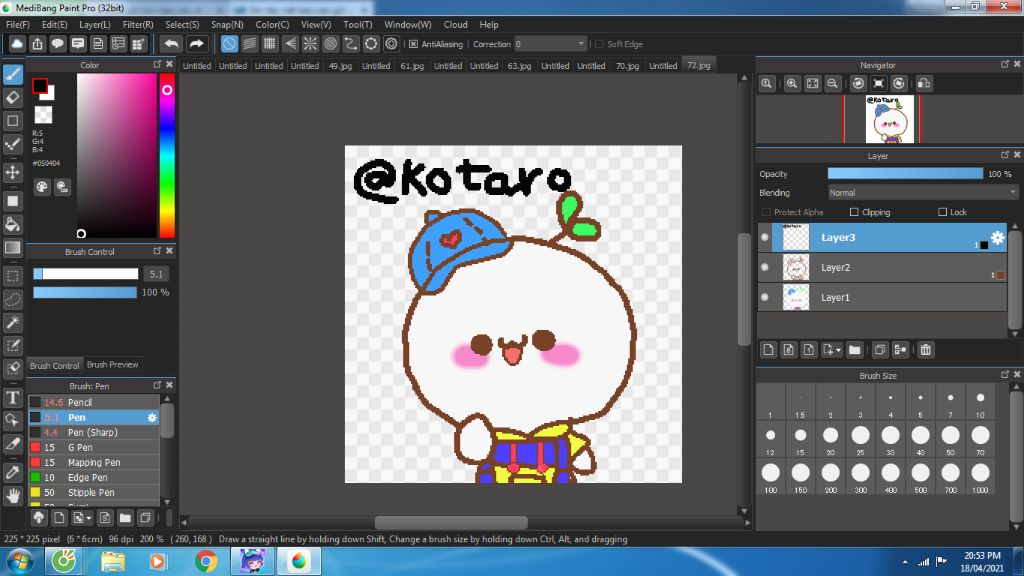Select the rectangular Select tool
This screenshot has height=576, width=1024.
tap(12, 276)
